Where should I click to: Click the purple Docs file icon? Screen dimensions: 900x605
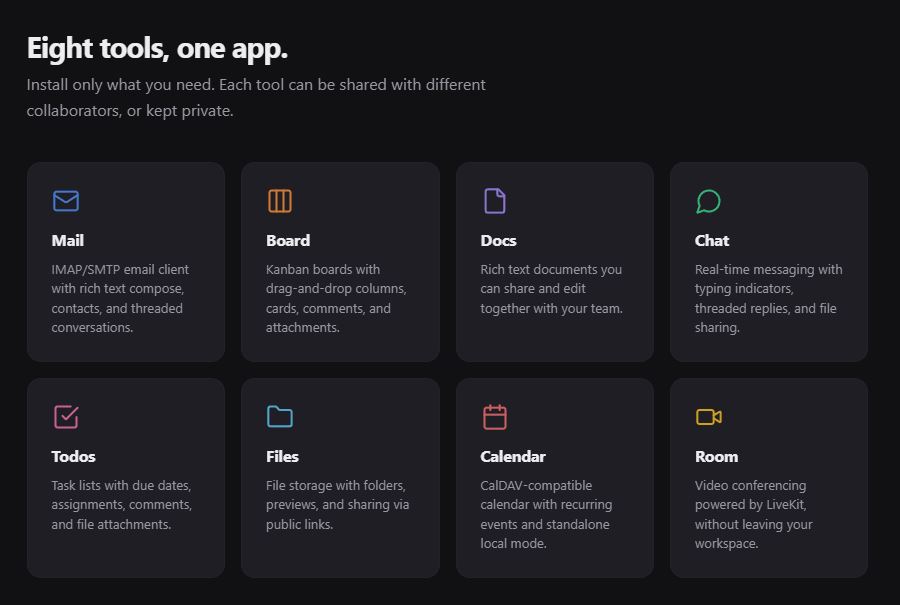pyautogui.click(x=495, y=201)
